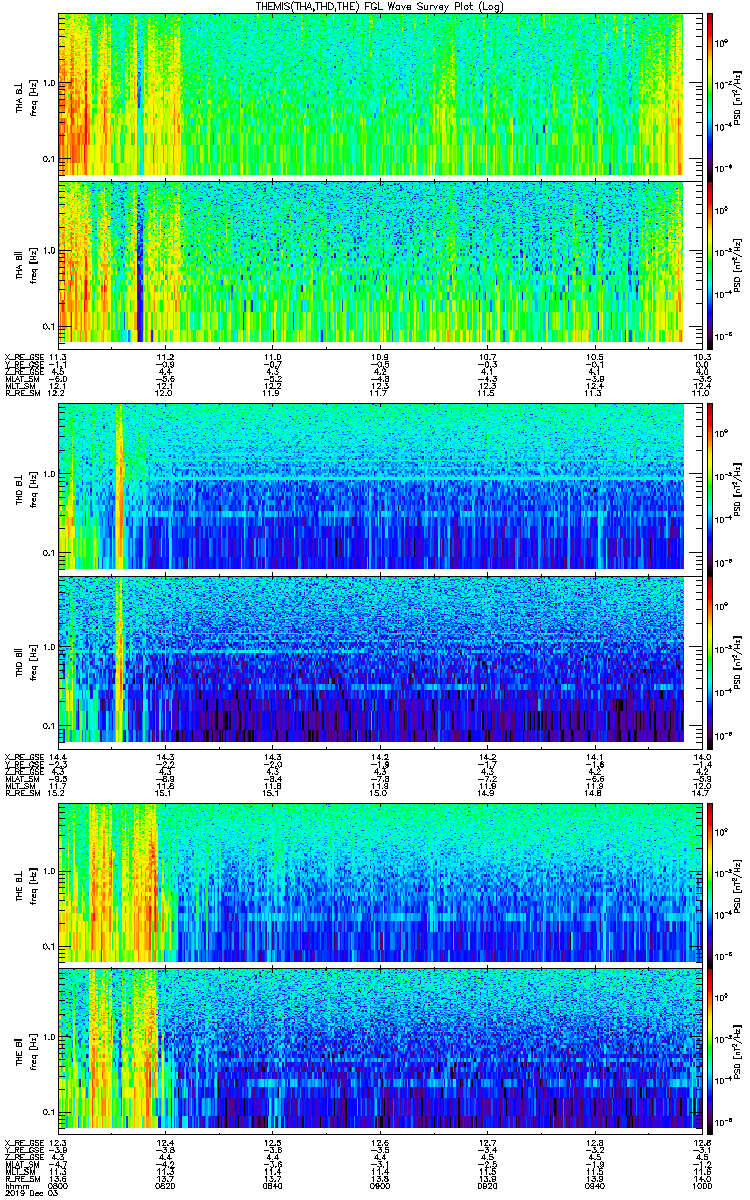Click the 0820 time tick label
The height and width of the screenshot is (1200, 750).
[x=166, y=1187]
